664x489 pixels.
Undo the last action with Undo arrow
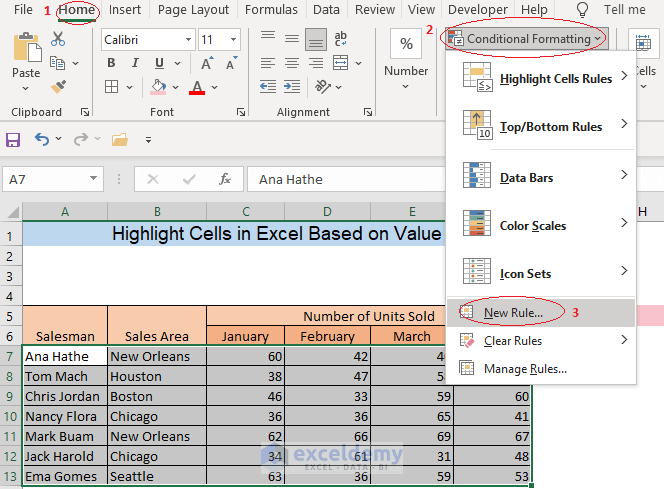[42, 140]
